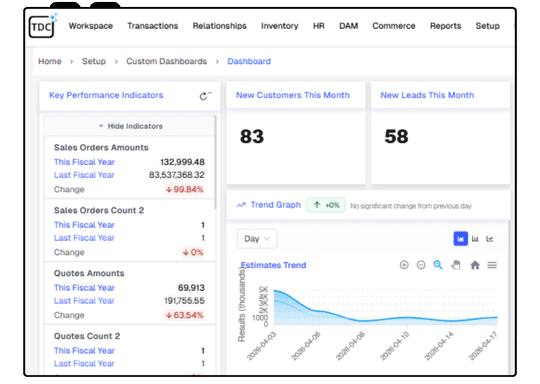This screenshot has width=540, height=384.
Task: Click the Sales Orders Count 2 heading
Action: tap(99, 210)
